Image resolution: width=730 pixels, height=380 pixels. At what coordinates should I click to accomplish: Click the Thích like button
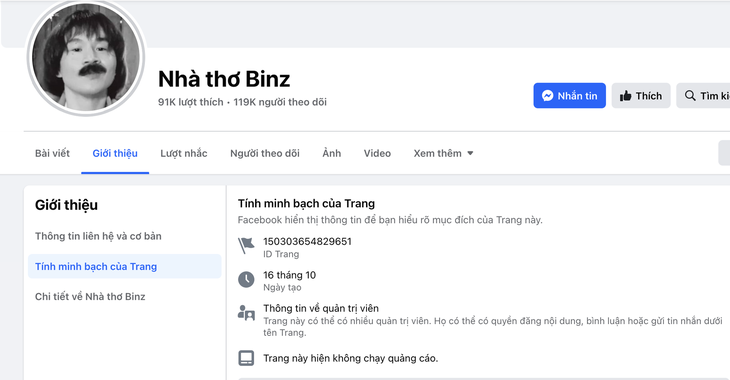[641, 95]
